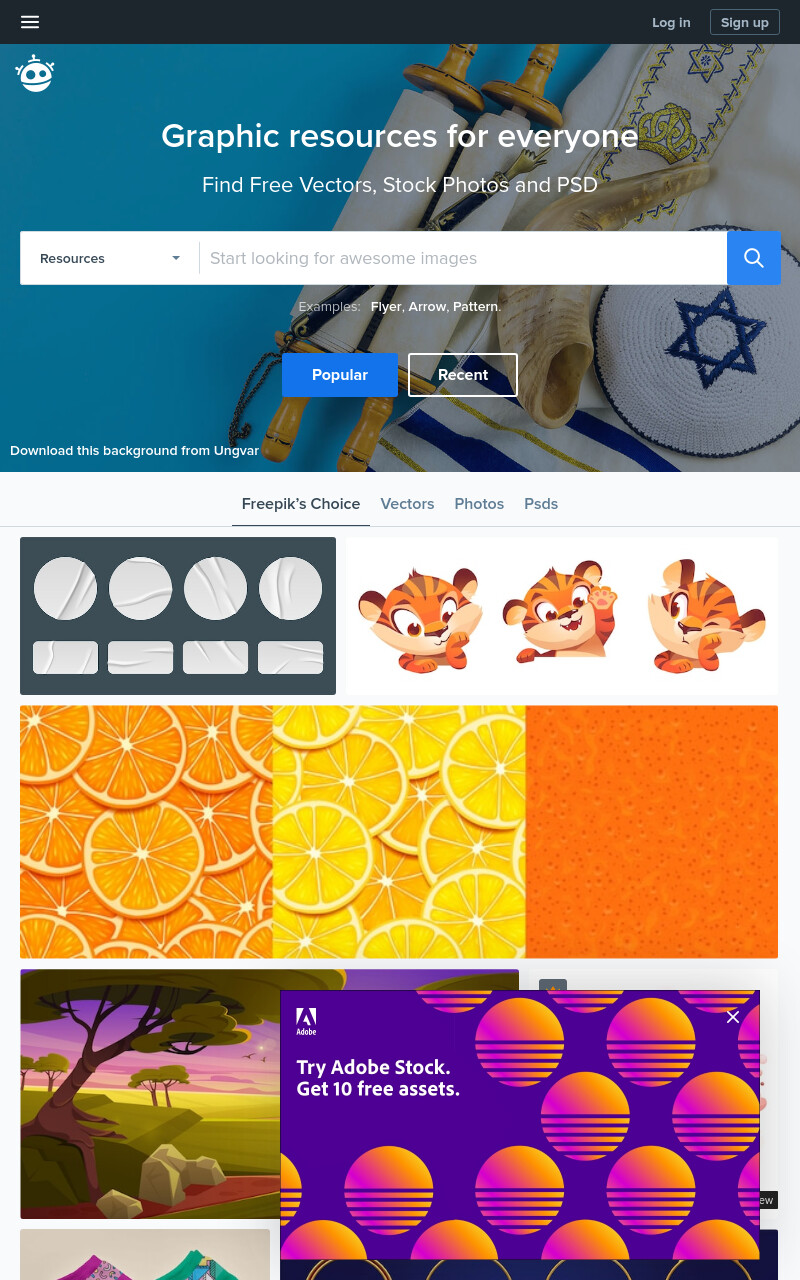
Task: Show Recent resources
Action: (463, 375)
